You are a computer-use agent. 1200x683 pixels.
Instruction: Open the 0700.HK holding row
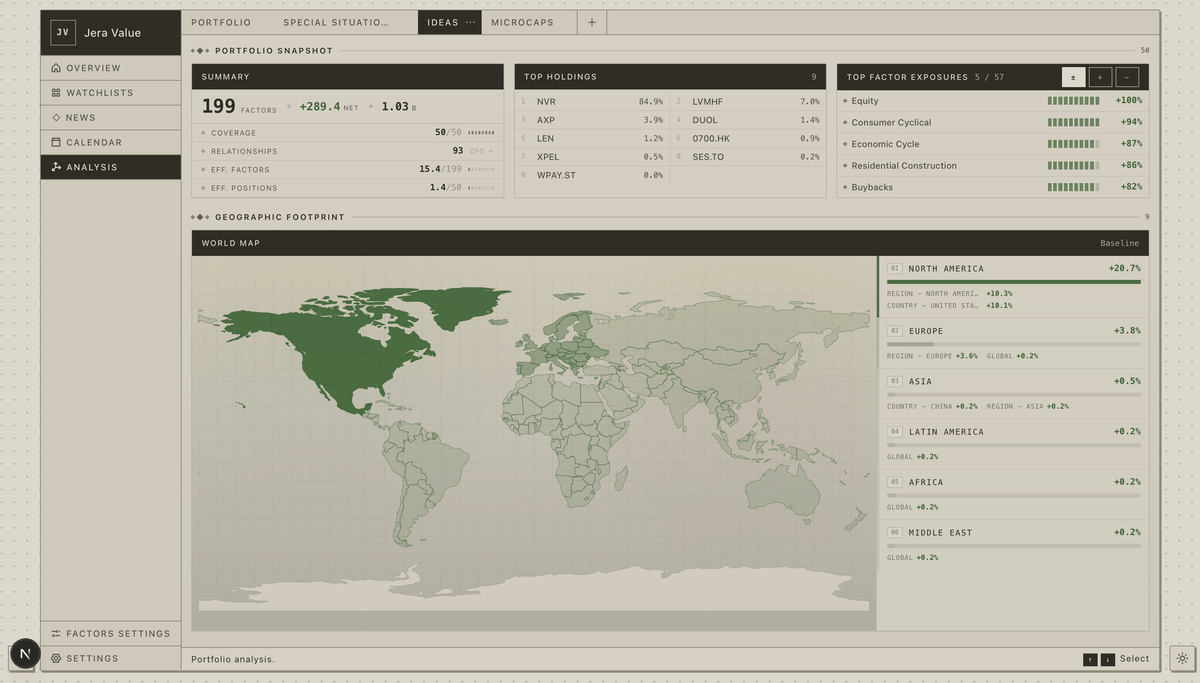point(748,138)
